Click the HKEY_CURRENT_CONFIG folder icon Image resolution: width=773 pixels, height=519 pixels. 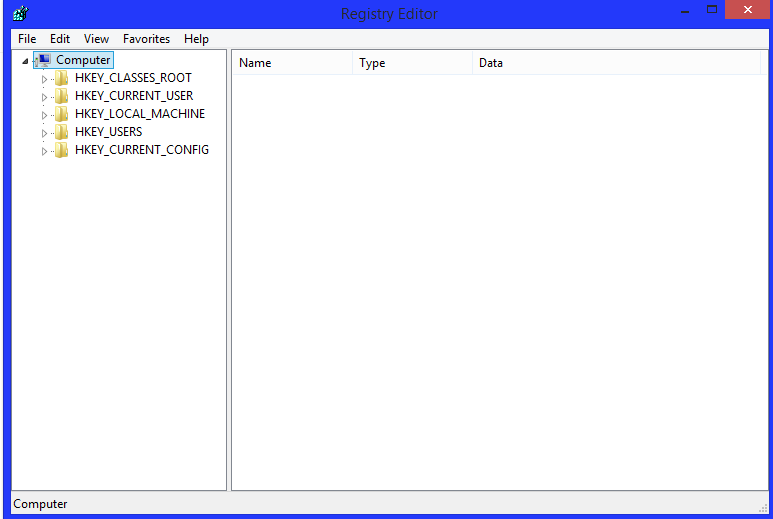pyautogui.click(x=62, y=150)
